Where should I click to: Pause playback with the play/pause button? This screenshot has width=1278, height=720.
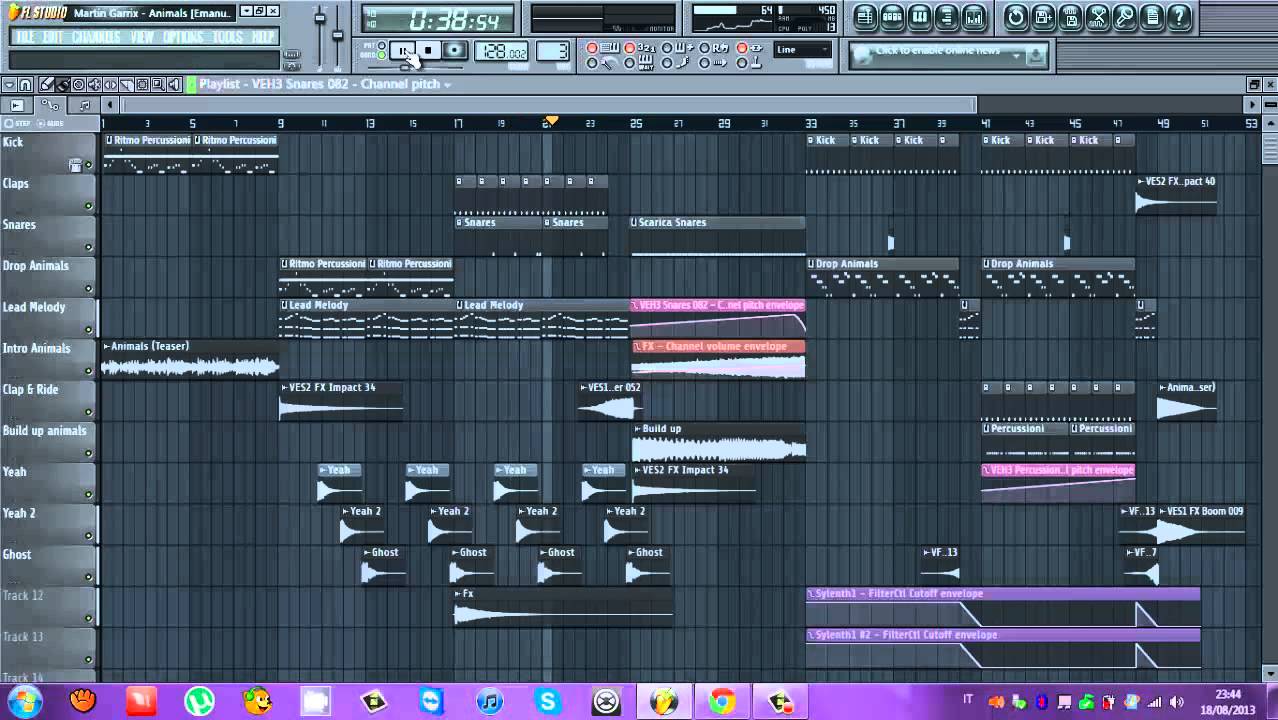coord(403,51)
